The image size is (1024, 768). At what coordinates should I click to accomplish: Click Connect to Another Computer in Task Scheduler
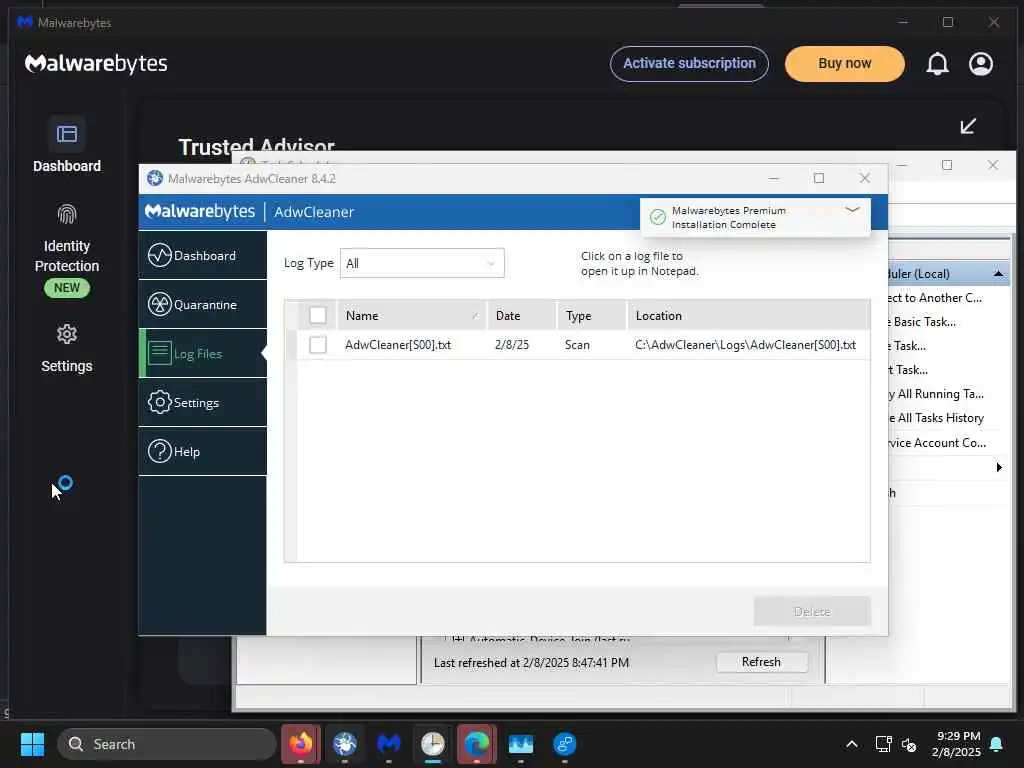coord(935,298)
